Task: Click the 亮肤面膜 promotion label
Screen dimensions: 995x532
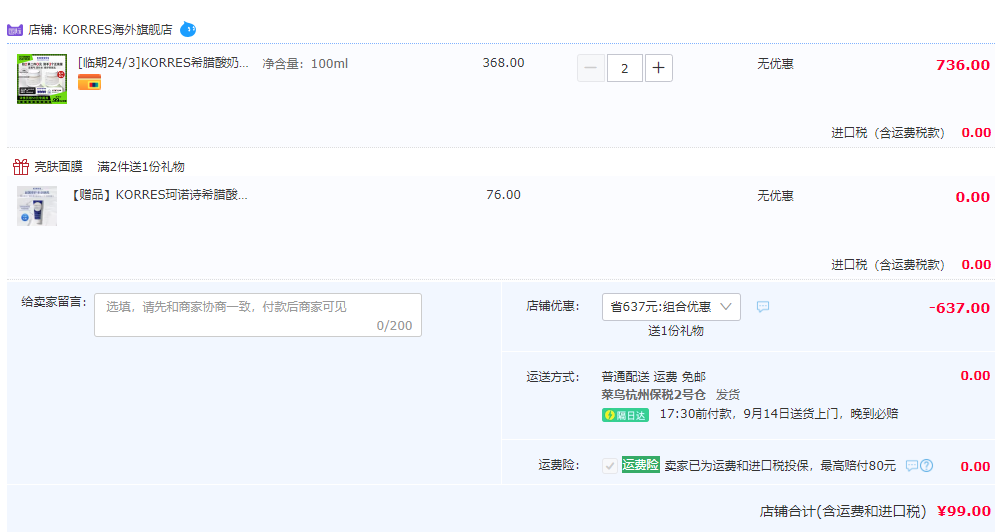Action: (58, 167)
